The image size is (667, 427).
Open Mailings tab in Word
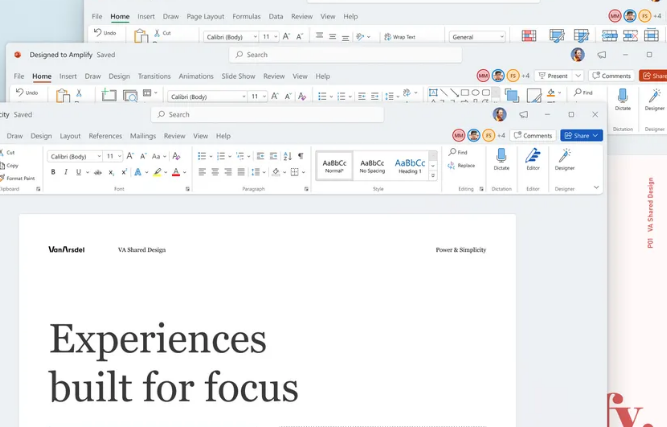(143, 136)
